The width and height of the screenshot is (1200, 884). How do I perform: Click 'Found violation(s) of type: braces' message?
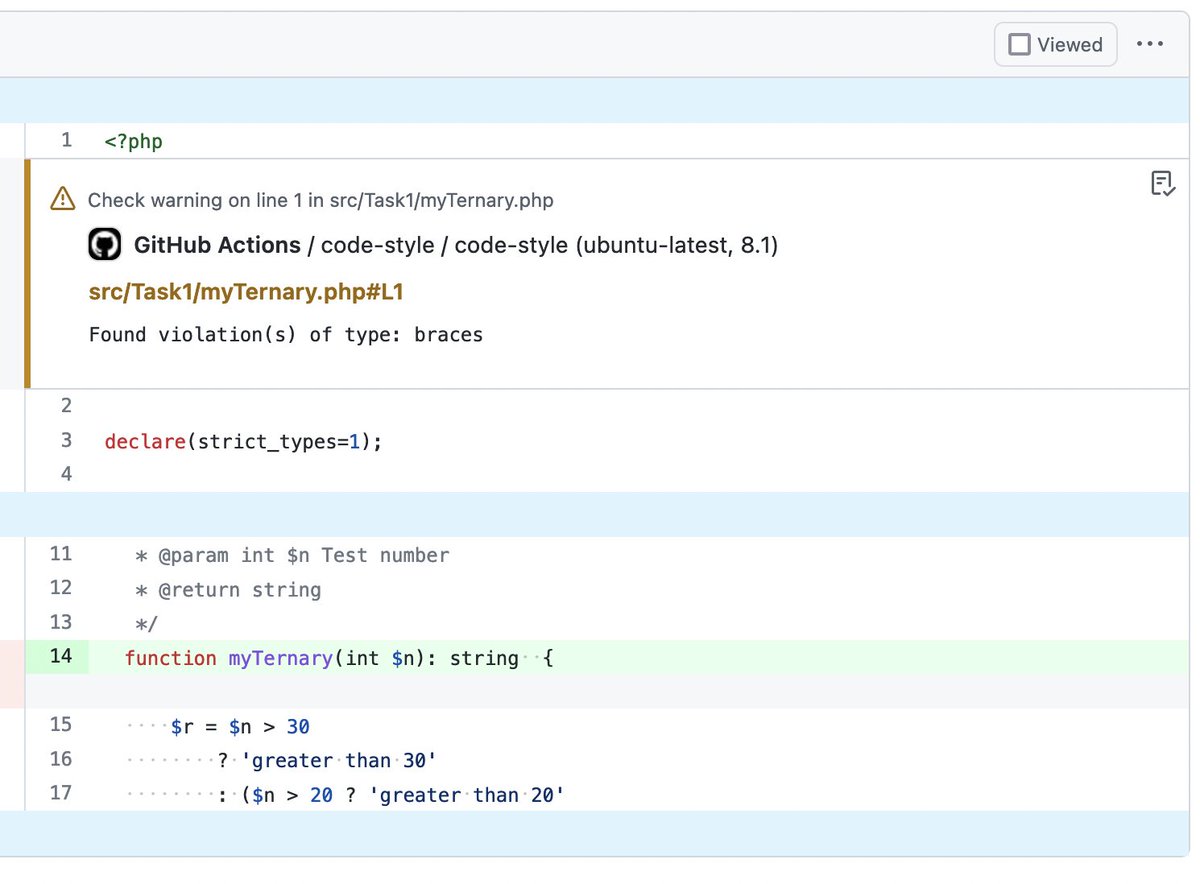click(286, 335)
